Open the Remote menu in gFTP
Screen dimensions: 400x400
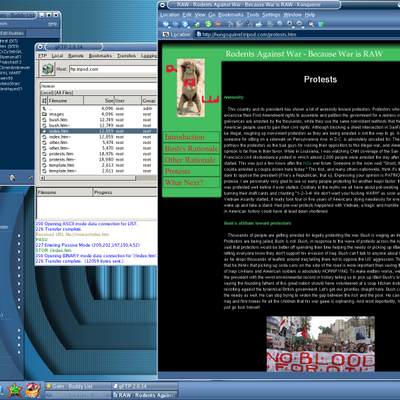[x=76, y=56]
